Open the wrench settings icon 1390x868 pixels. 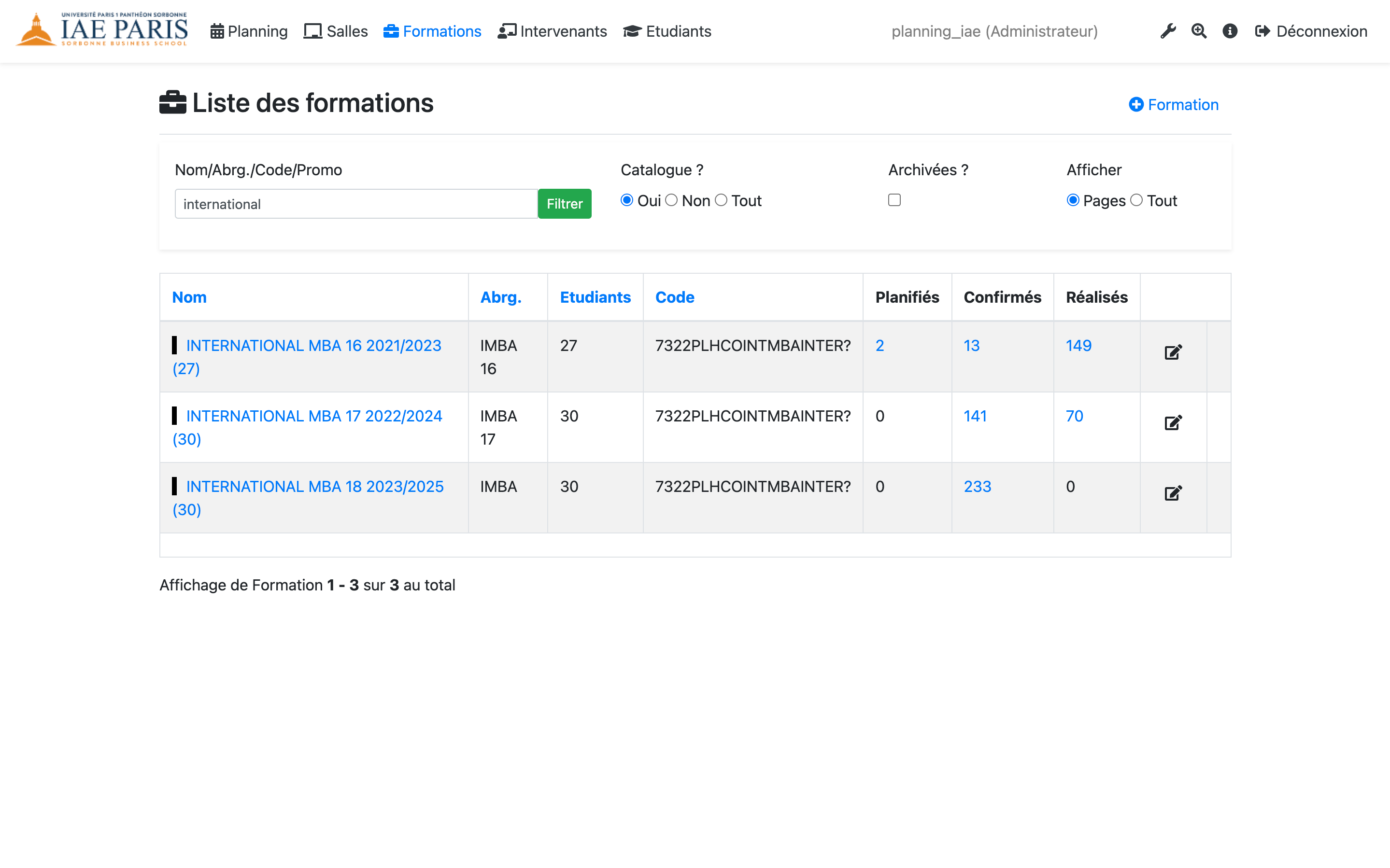[1168, 31]
